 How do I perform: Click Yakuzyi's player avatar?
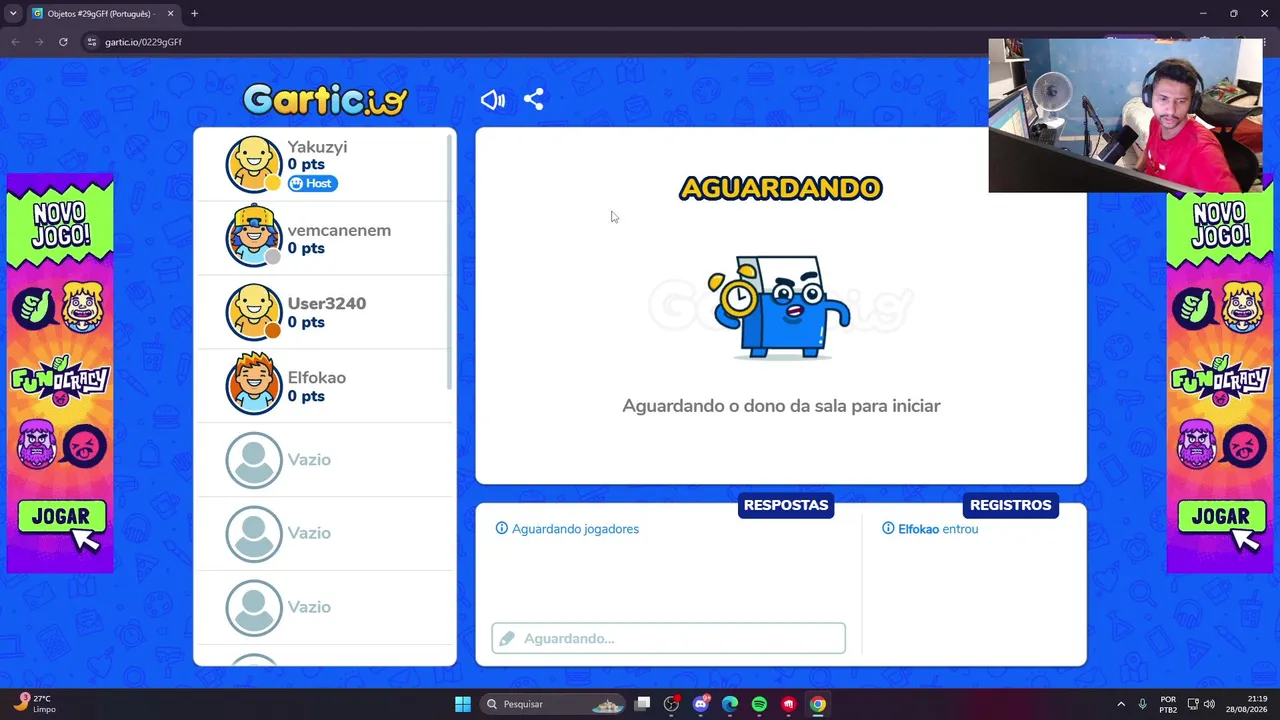(254, 164)
